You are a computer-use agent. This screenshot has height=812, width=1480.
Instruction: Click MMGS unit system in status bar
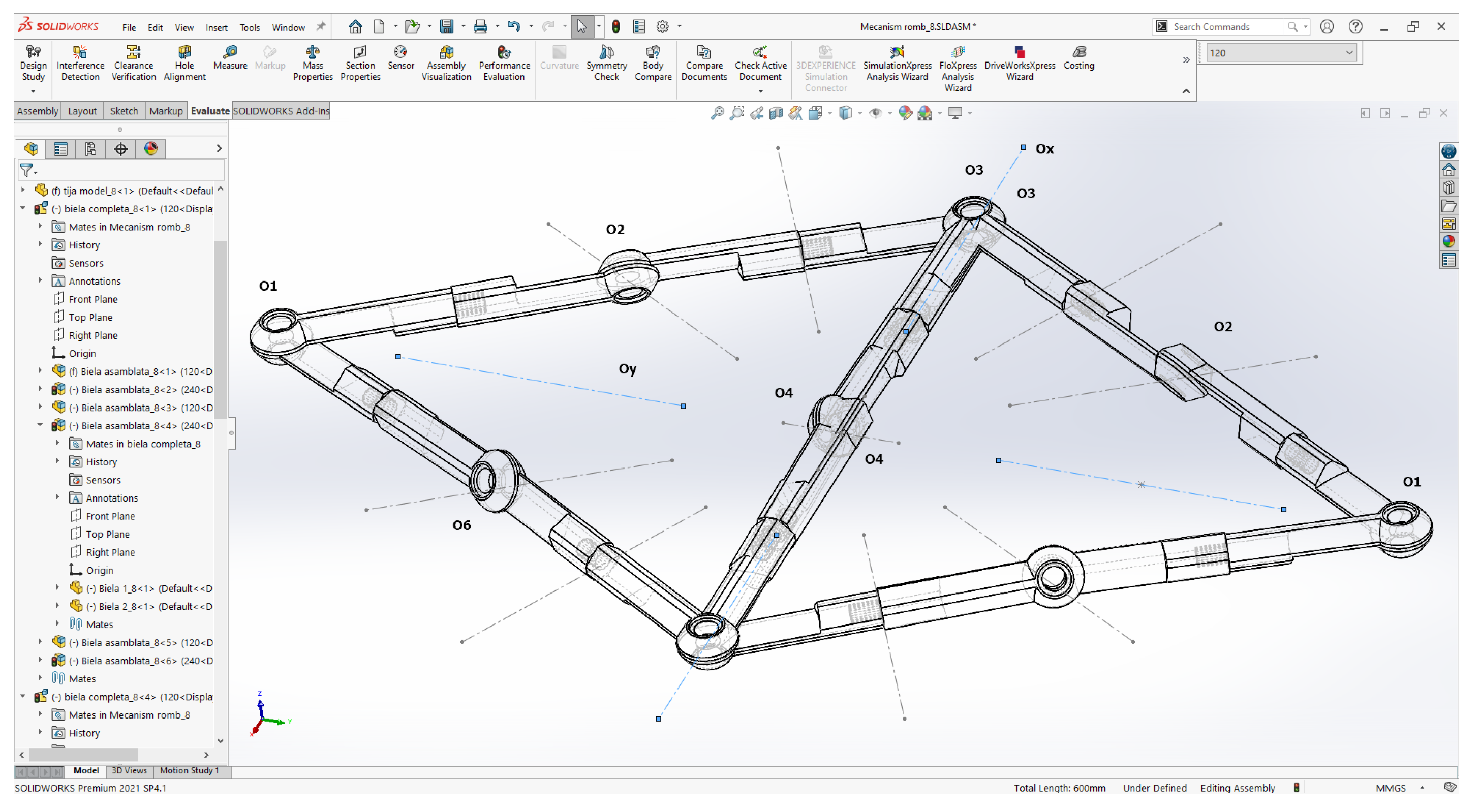coord(1391,788)
